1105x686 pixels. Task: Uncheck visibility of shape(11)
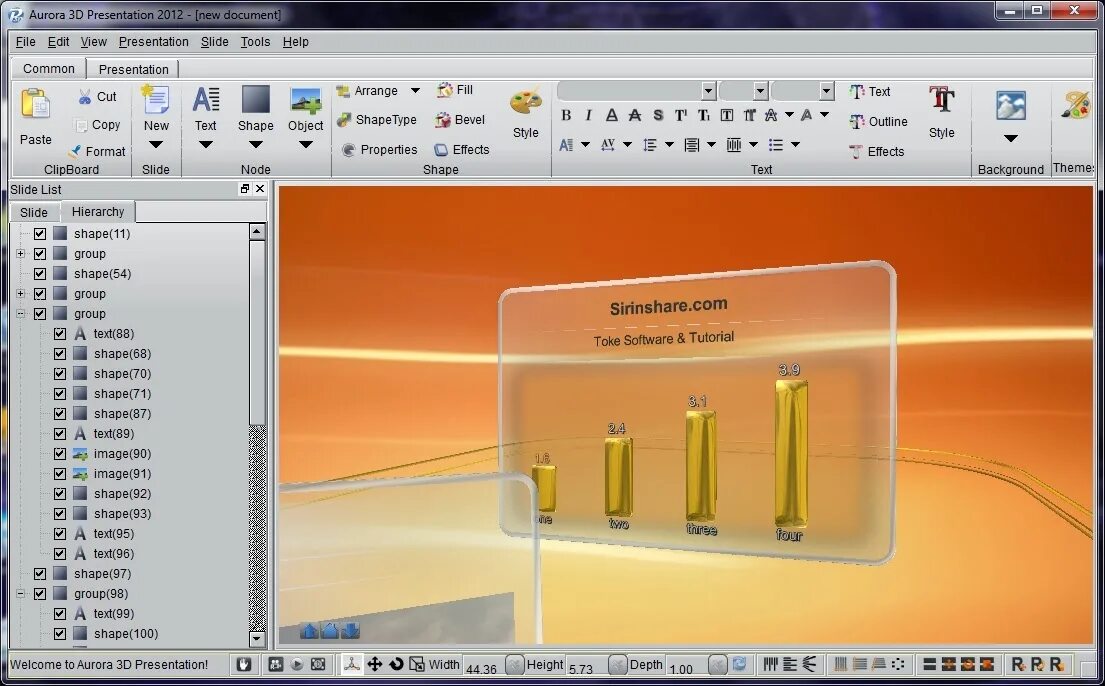(39, 233)
